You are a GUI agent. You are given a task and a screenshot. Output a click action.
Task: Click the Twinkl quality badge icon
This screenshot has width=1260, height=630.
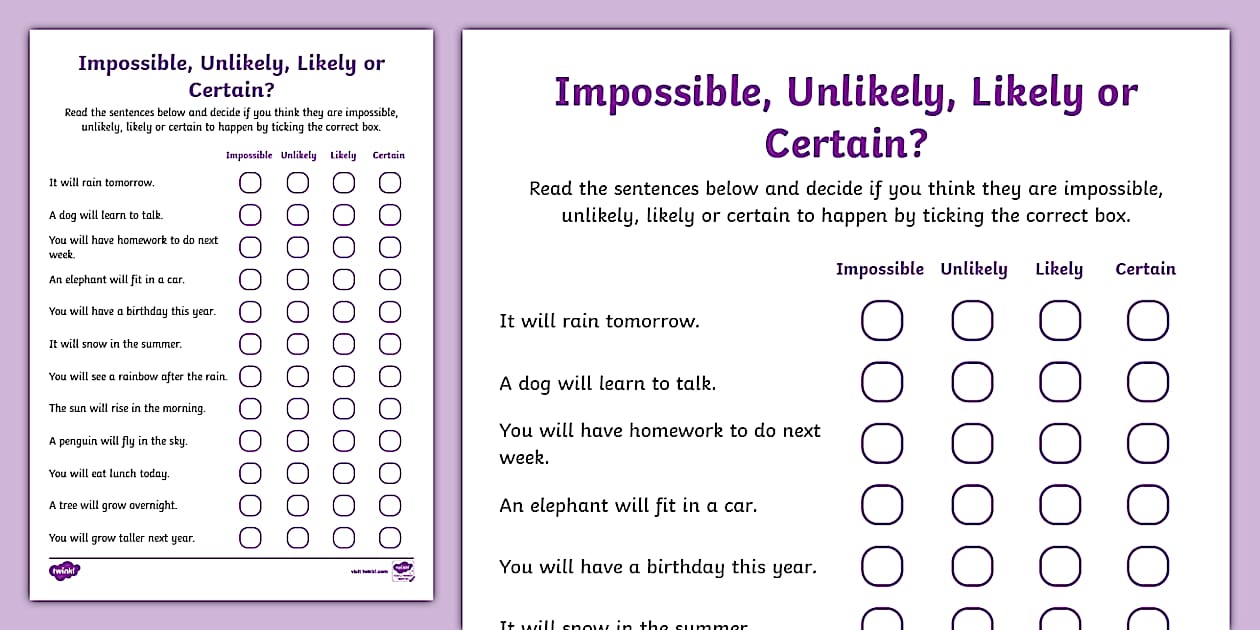click(402, 570)
